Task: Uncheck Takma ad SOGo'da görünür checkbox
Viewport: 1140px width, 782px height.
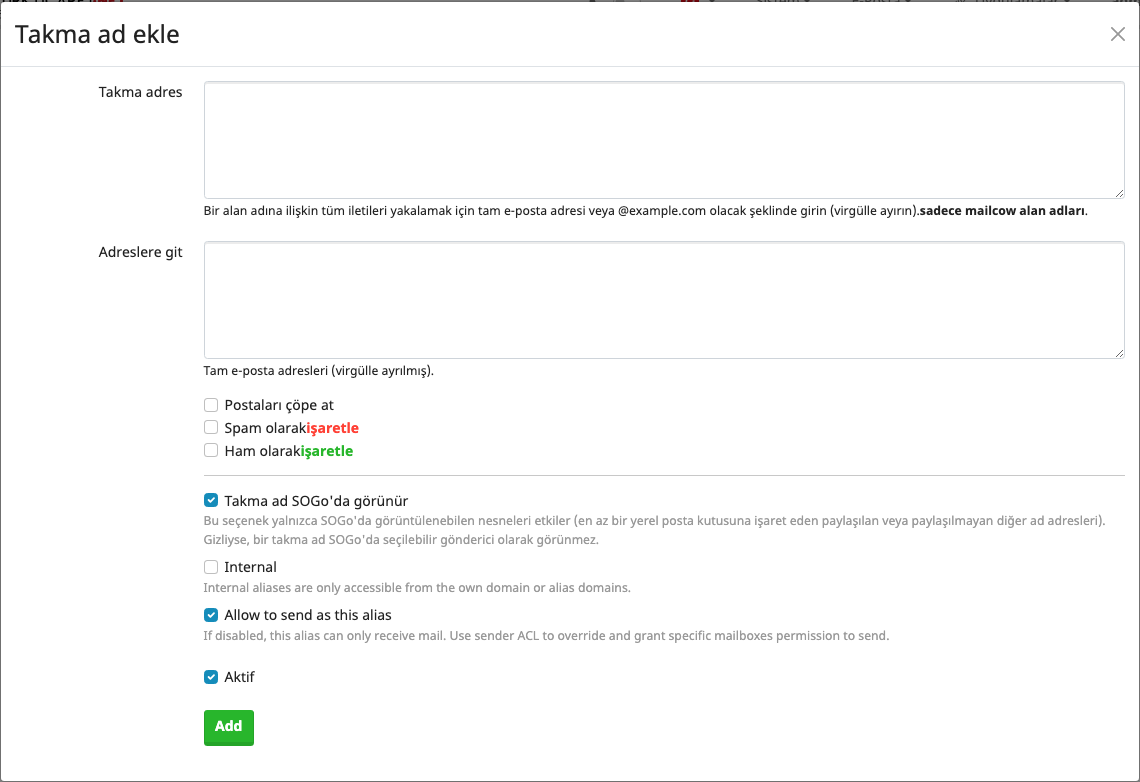Action: (x=211, y=500)
